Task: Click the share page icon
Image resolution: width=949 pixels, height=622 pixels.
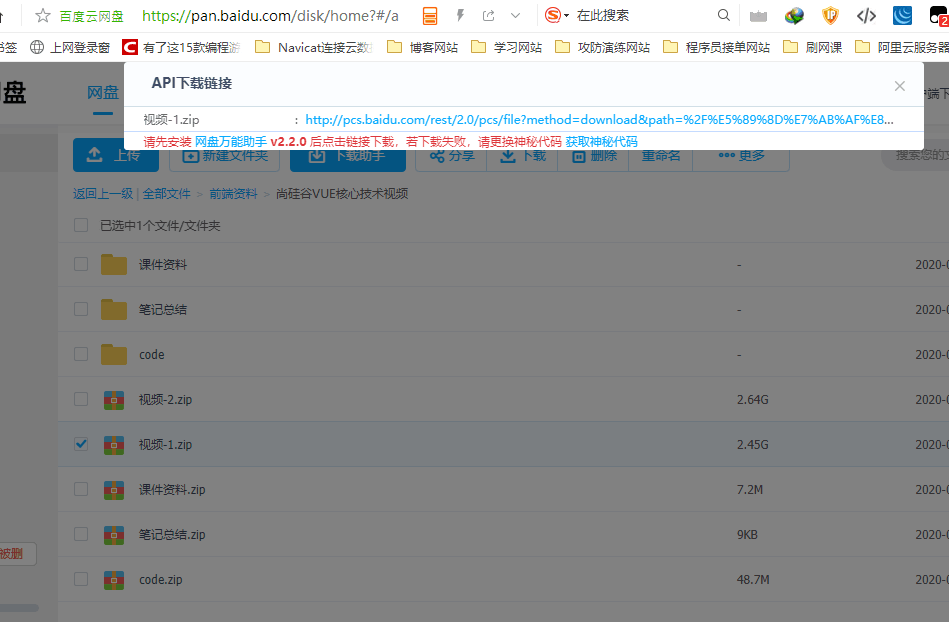Action: click(488, 16)
